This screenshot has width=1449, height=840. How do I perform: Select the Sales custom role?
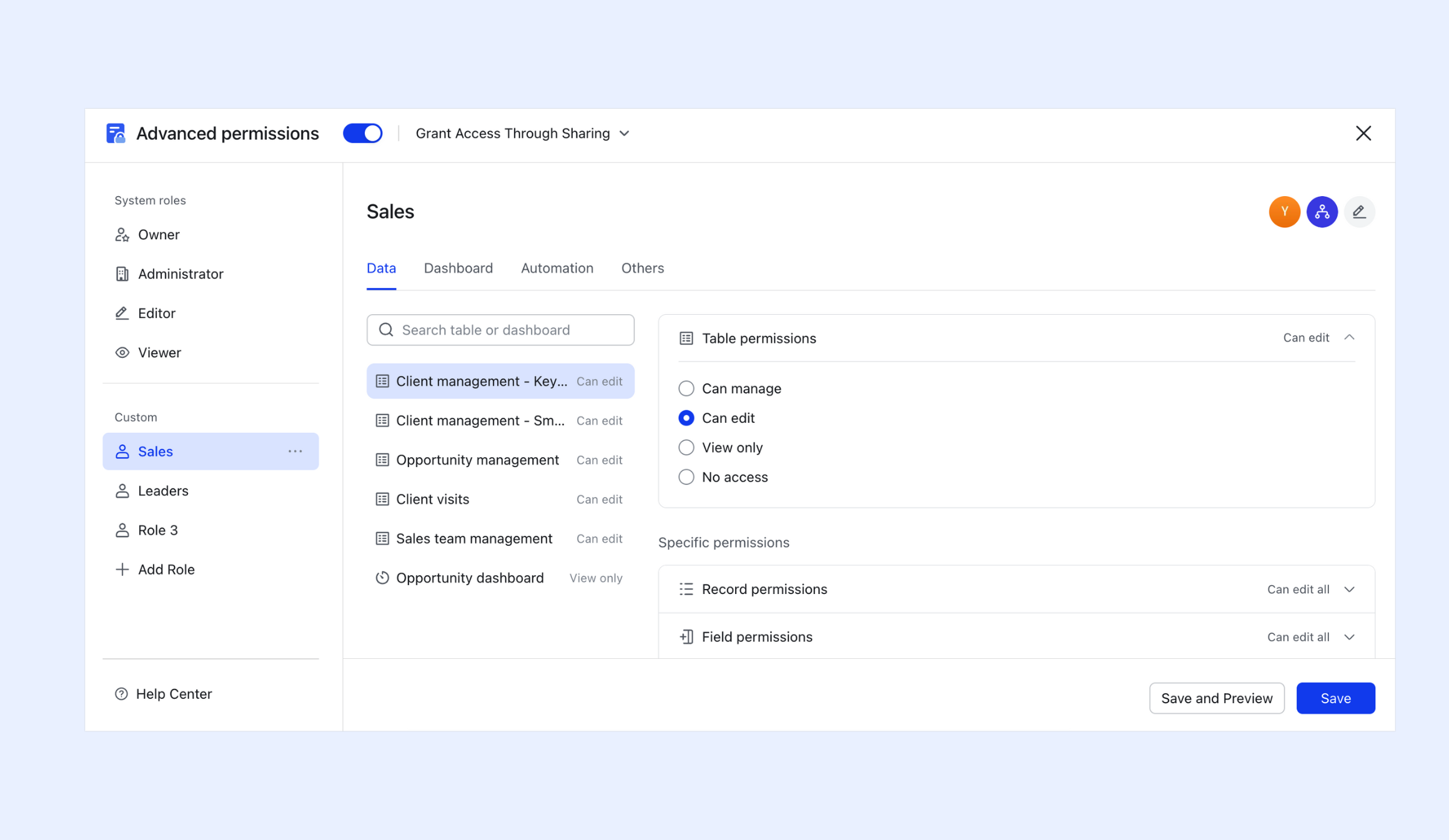coord(210,452)
